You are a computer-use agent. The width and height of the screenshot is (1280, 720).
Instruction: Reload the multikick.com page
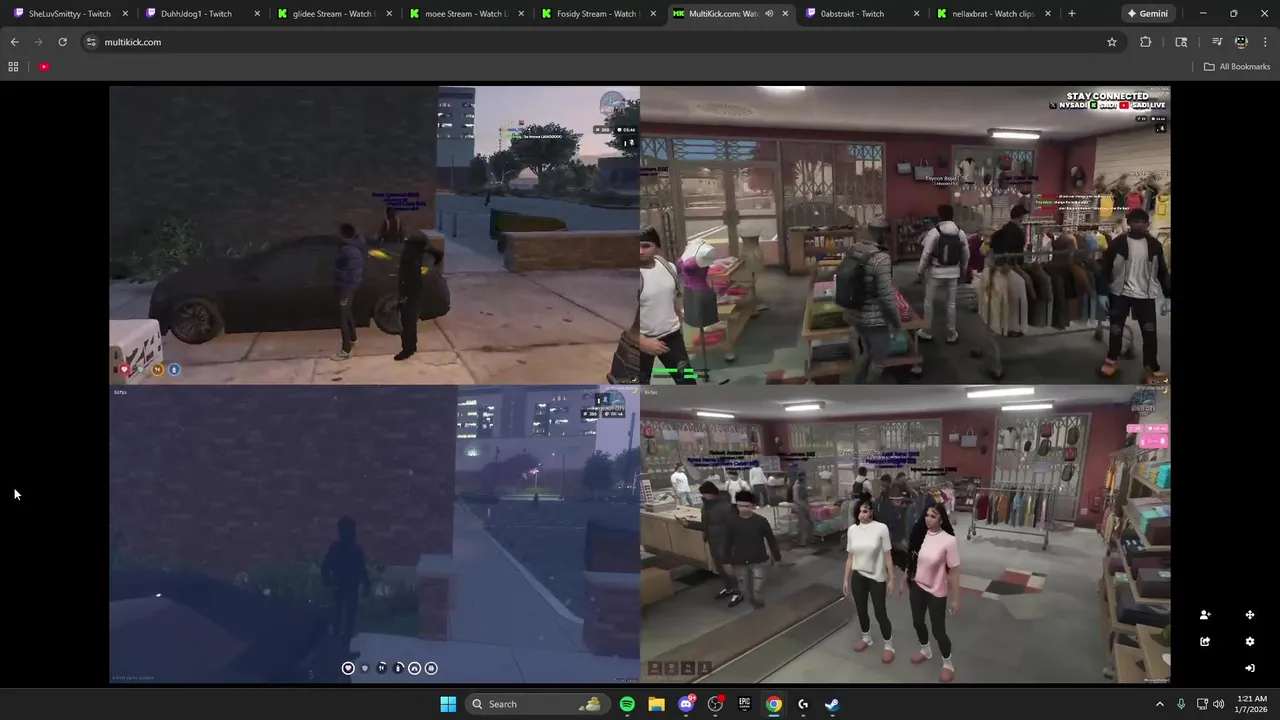click(x=62, y=42)
